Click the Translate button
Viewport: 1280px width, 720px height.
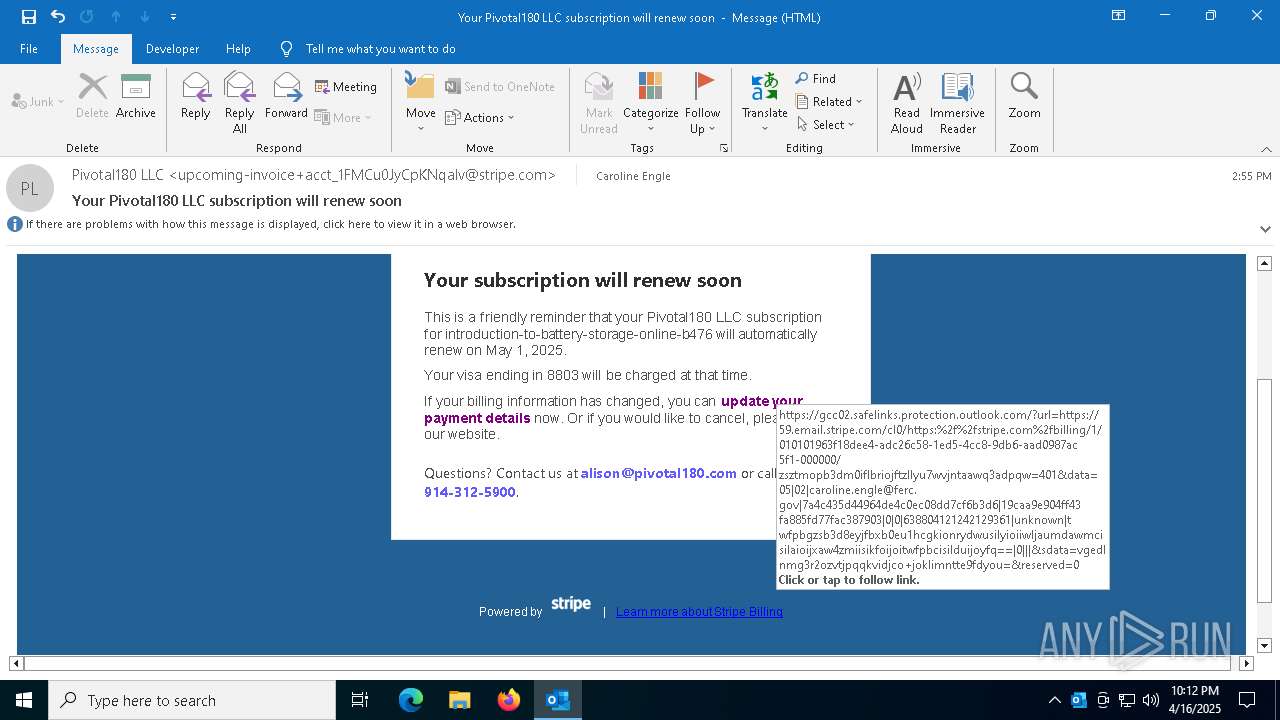click(x=765, y=103)
